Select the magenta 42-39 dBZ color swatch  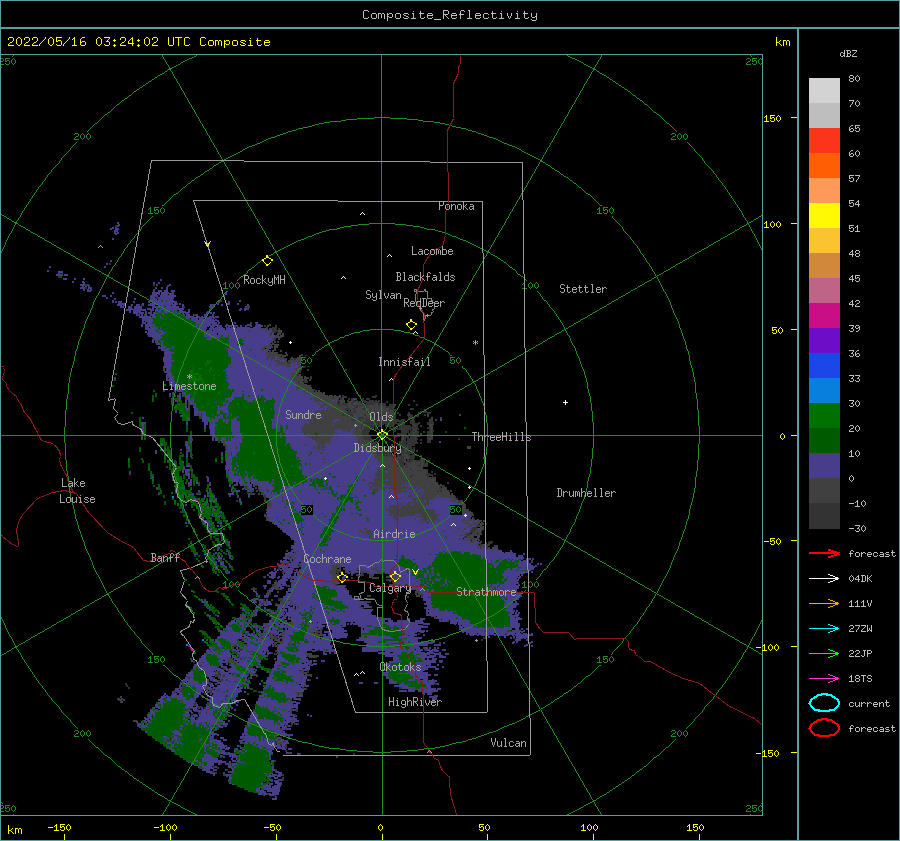(x=824, y=316)
